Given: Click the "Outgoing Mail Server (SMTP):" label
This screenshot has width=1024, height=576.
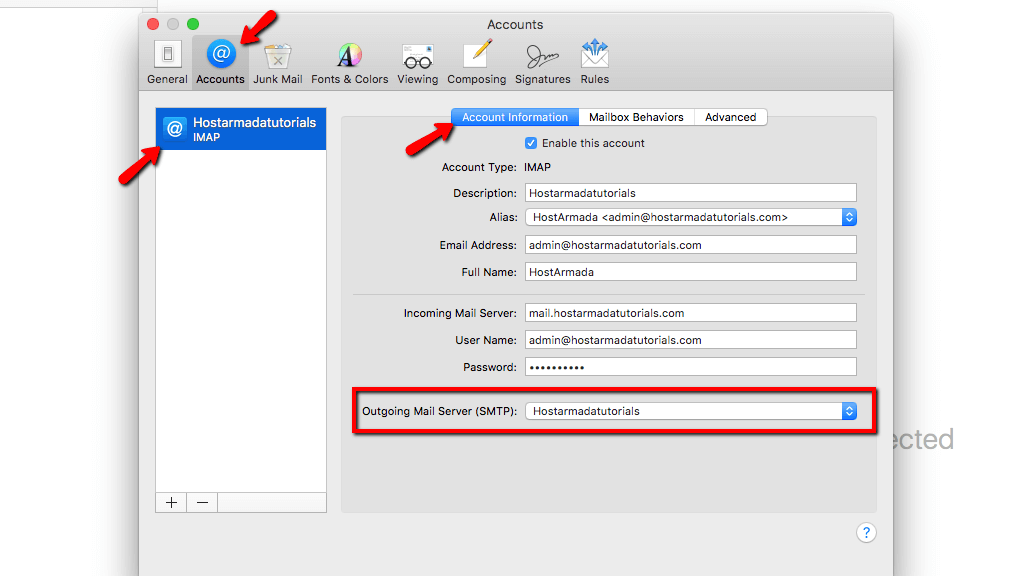Looking at the screenshot, I should [x=440, y=411].
